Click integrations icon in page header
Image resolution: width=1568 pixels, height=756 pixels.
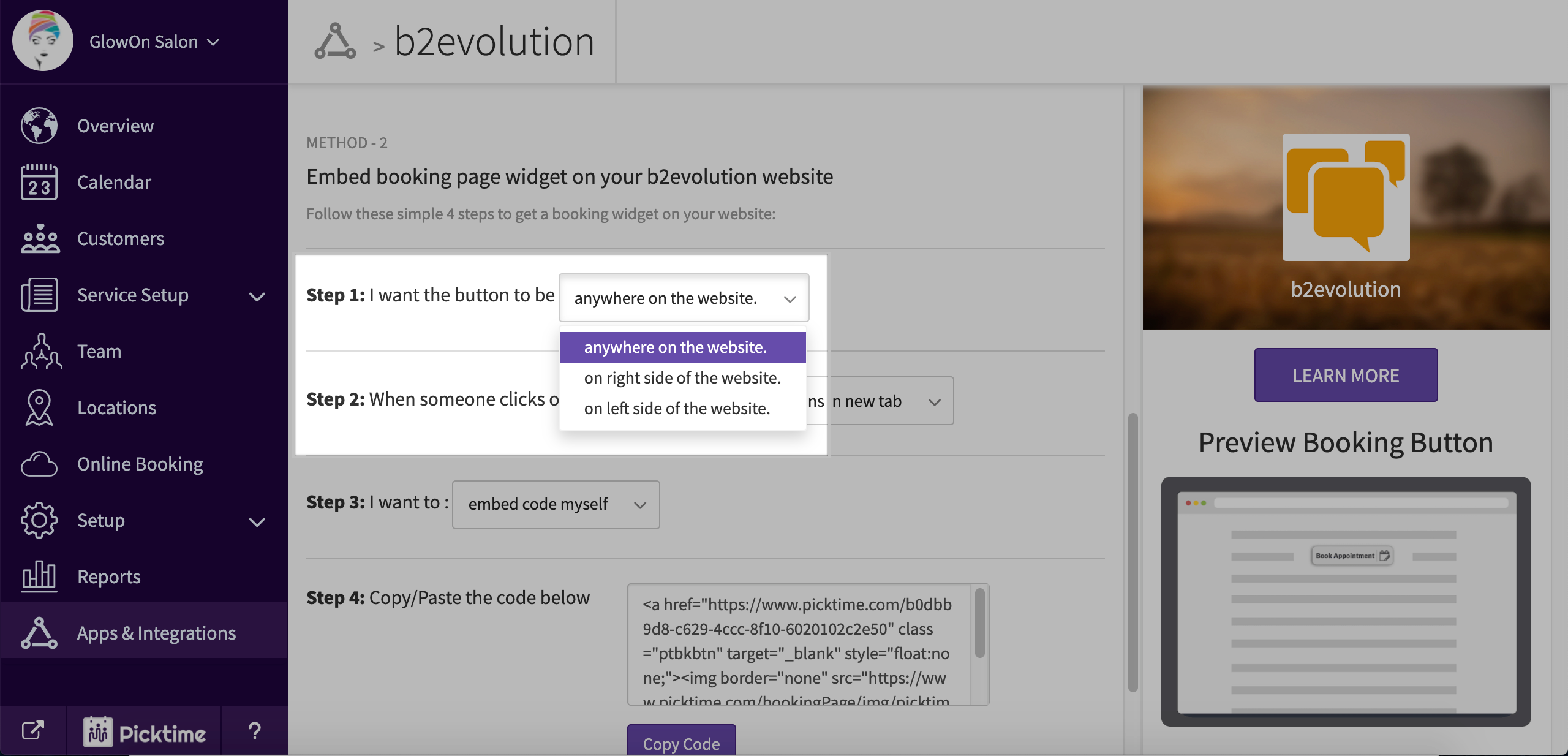pos(335,41)
